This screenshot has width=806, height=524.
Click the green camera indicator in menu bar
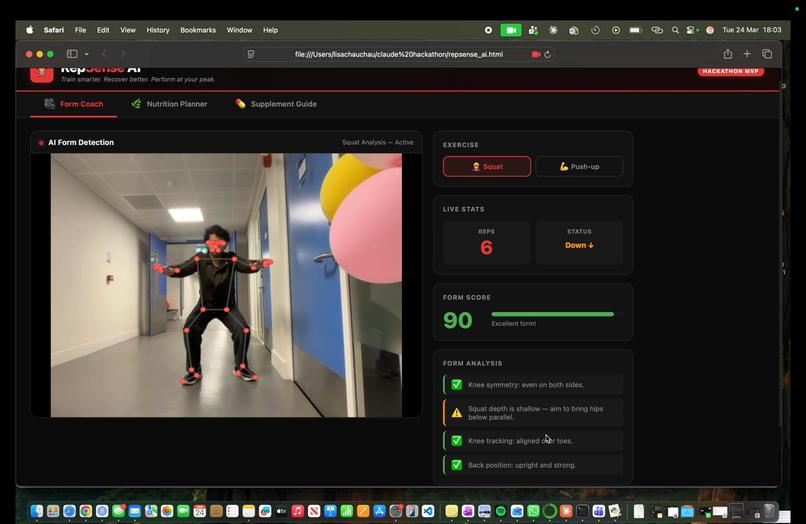click(x=511, y=30)
